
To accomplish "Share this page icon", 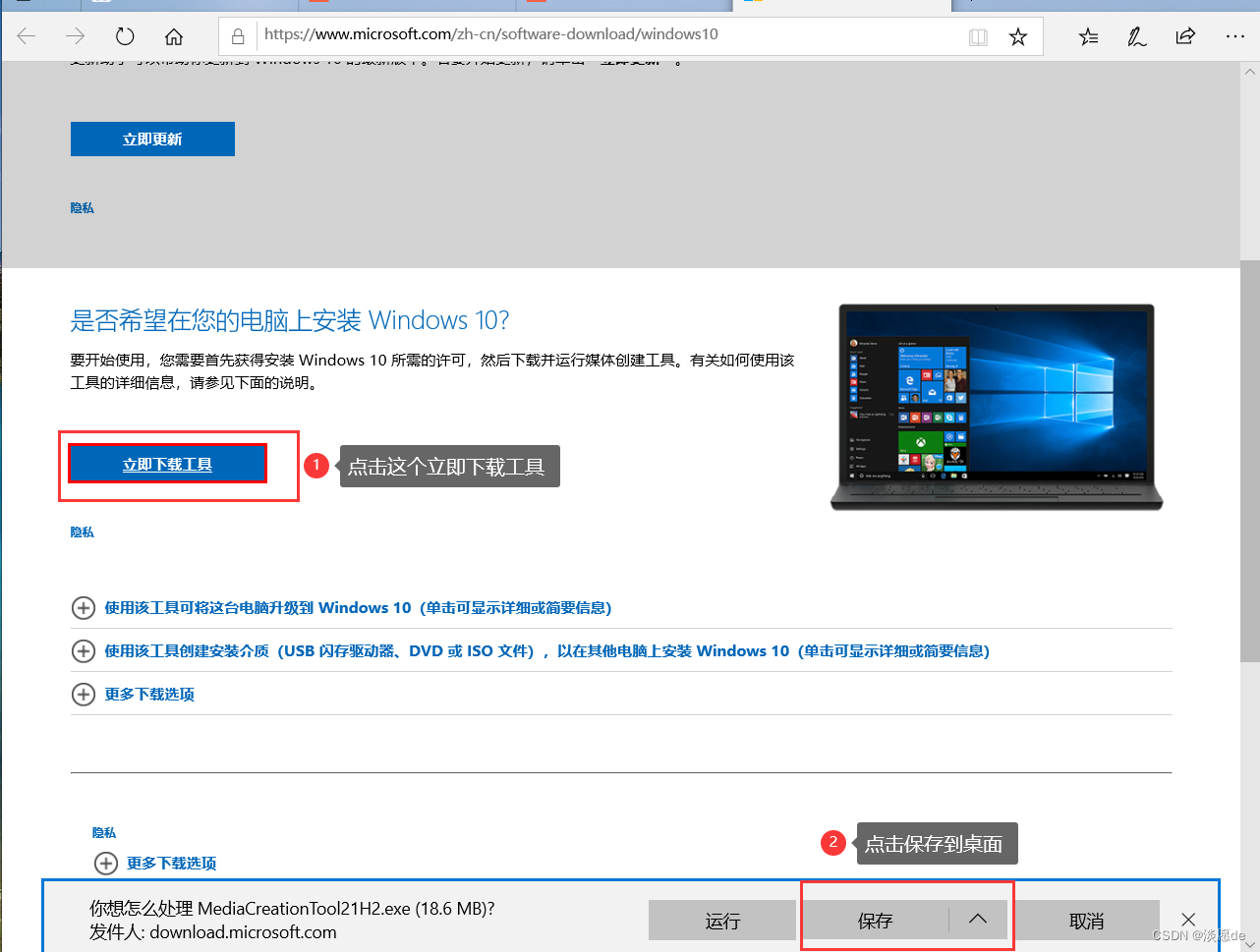I will tap(1185, 37).
